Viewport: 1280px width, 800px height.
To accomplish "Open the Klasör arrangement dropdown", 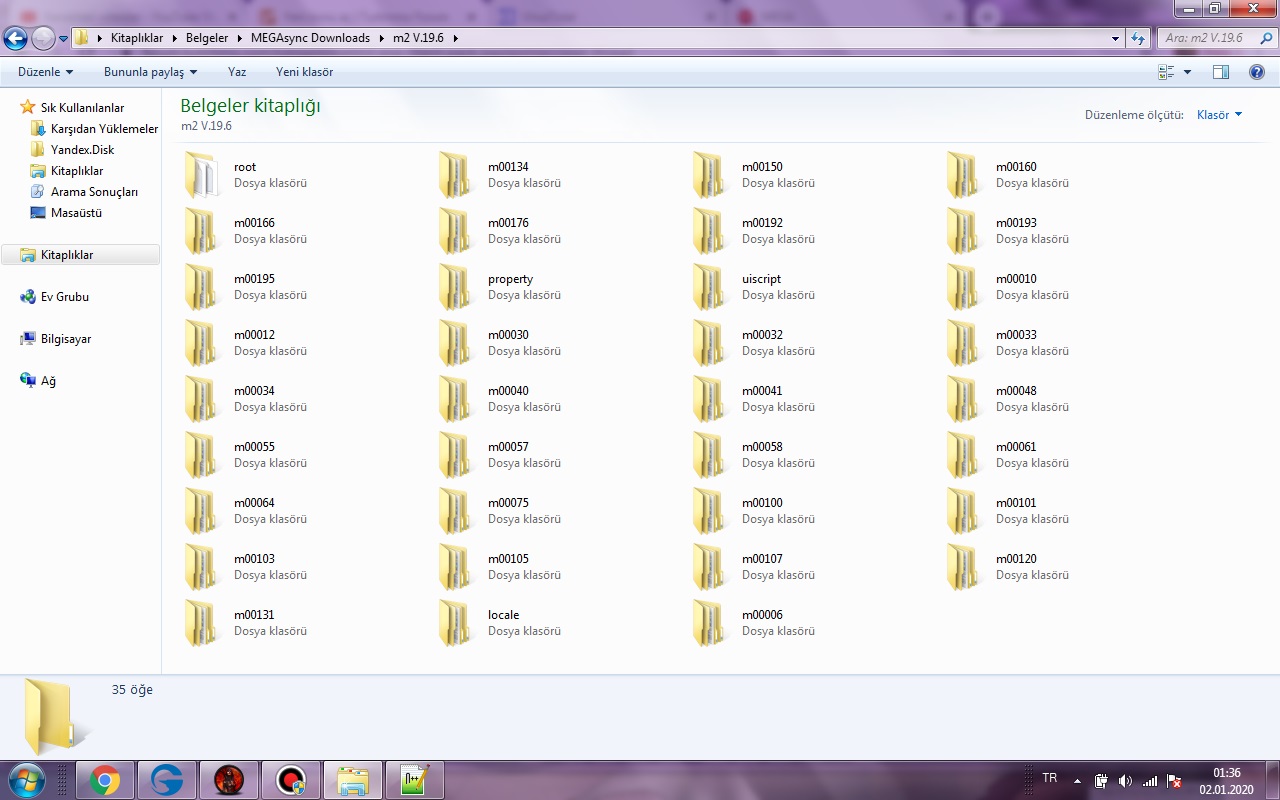I will [x=1220, y=115].
